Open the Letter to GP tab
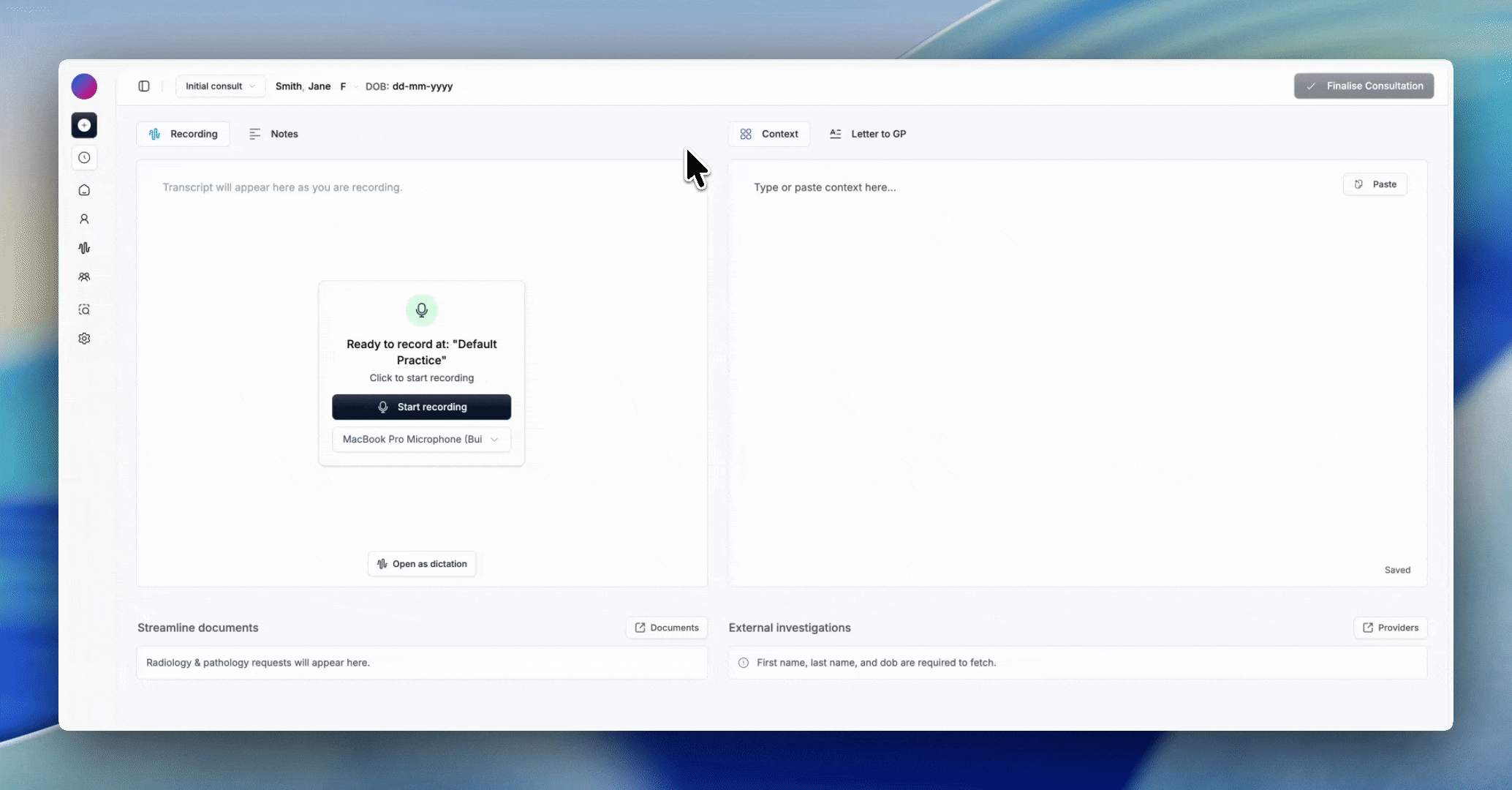Screen dimensions: 1512x790 click(868, 134)
